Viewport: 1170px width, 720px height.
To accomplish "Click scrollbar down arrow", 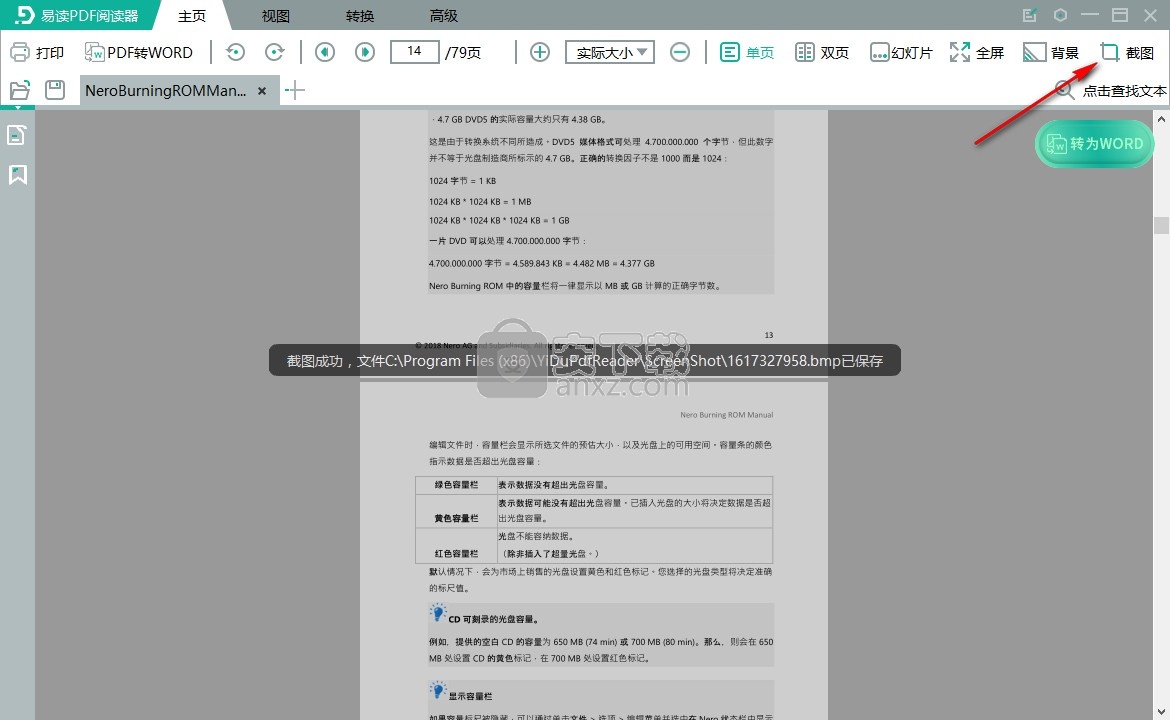I will tap(1161, 712).
